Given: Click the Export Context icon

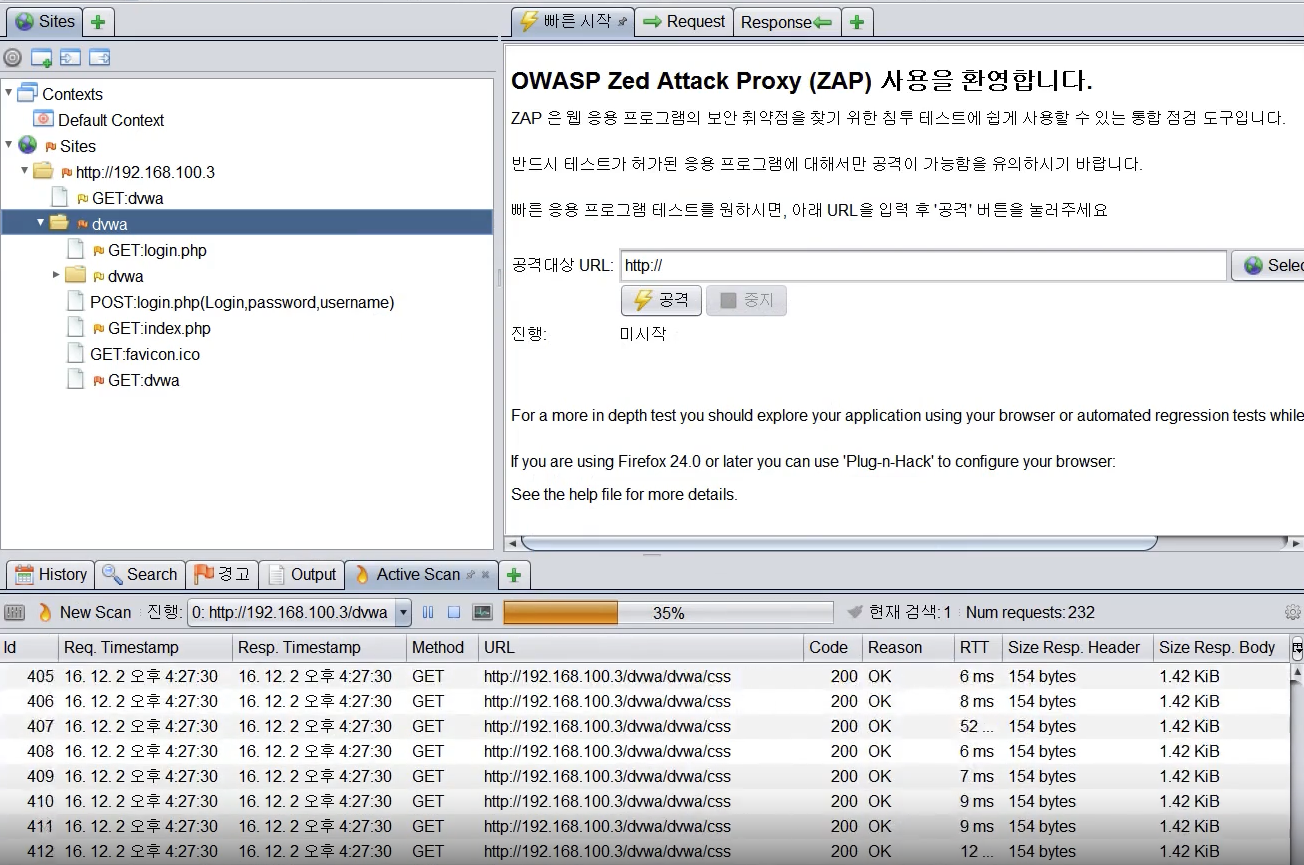Looking at the screenshot, I should [x=99, y=58].
